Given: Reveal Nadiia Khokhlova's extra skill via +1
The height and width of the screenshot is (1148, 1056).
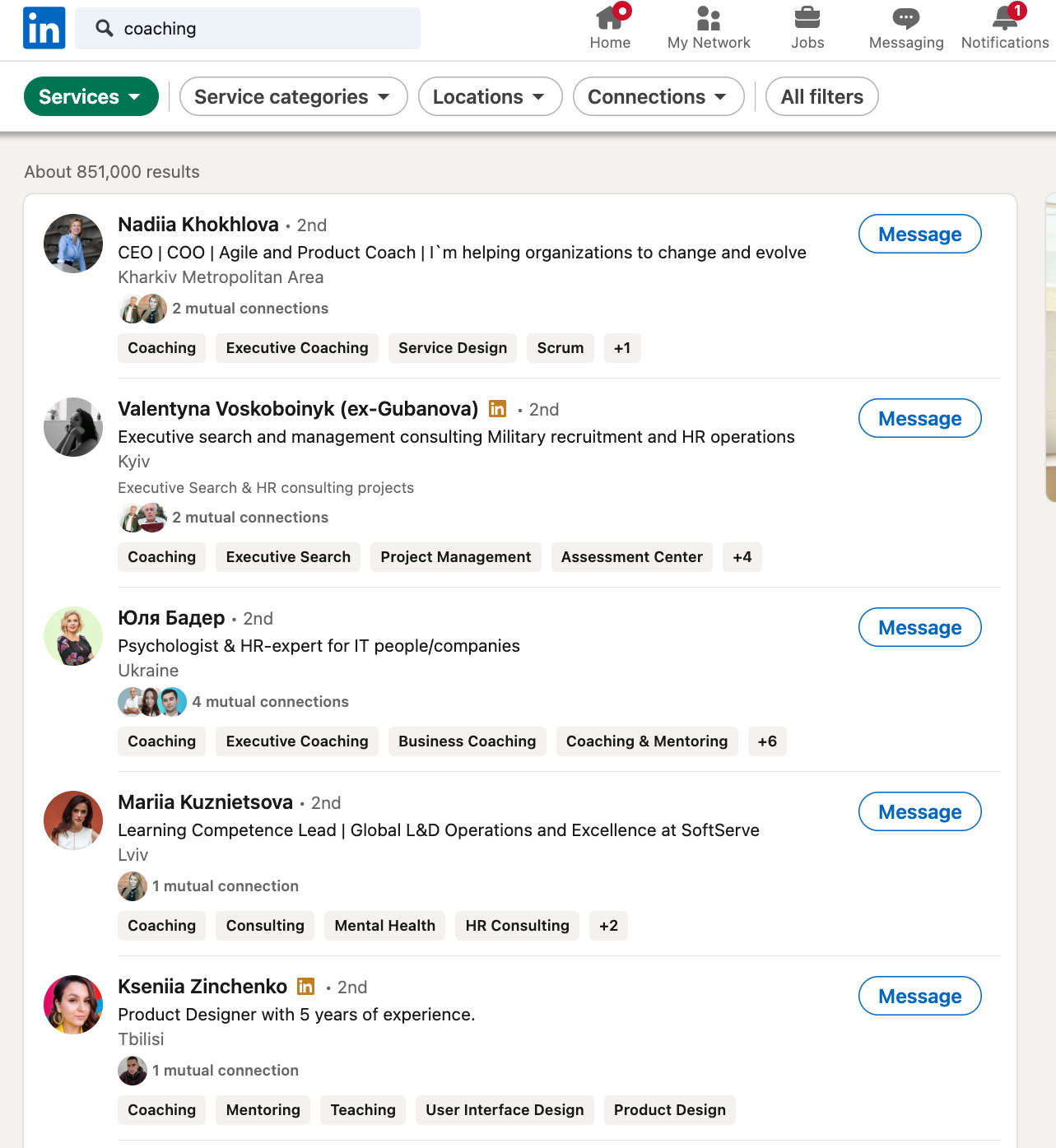Looking at the screenshot, I should (x=622, y=347).
